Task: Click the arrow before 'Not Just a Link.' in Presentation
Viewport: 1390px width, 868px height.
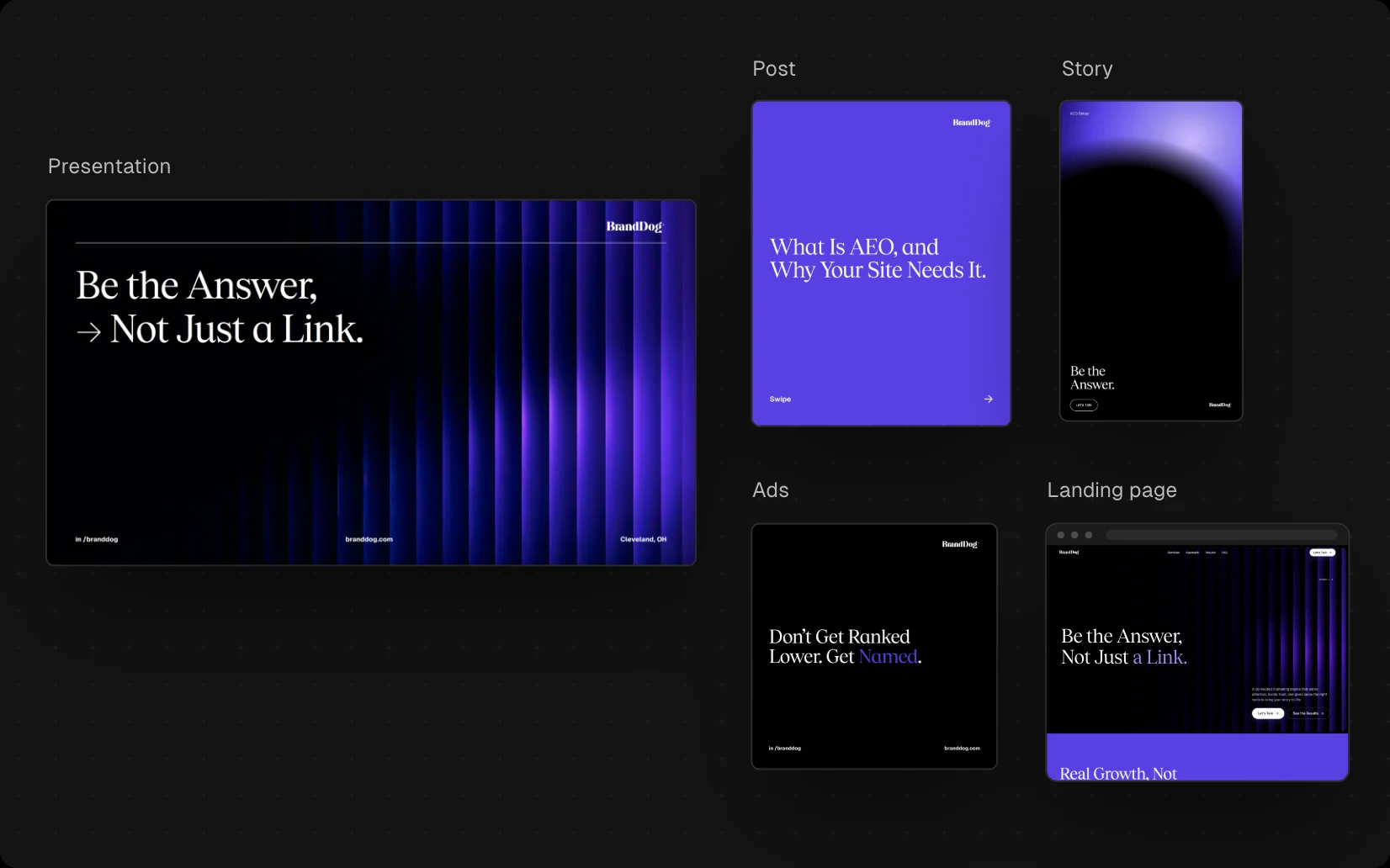Action: tap(88, 333)
